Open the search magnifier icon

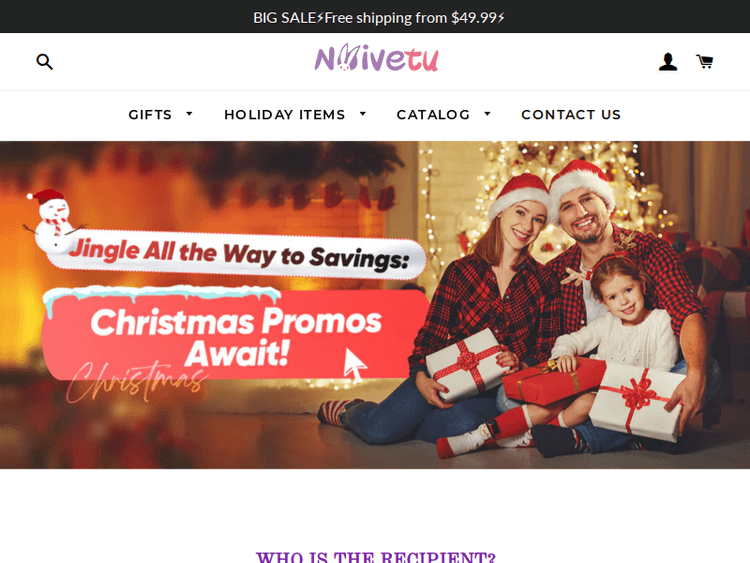(x=44, y=62)
